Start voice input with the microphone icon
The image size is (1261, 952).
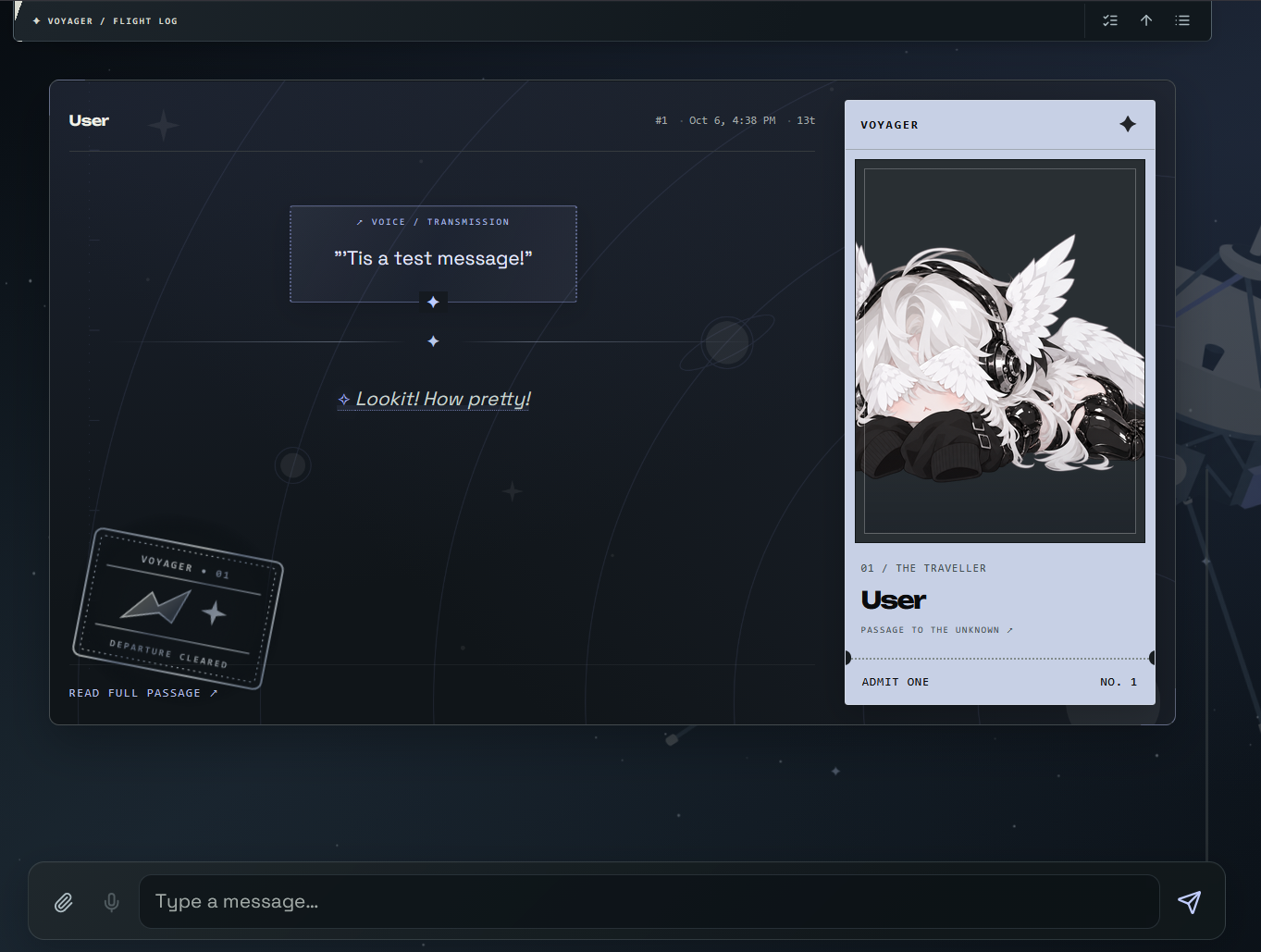112,902
